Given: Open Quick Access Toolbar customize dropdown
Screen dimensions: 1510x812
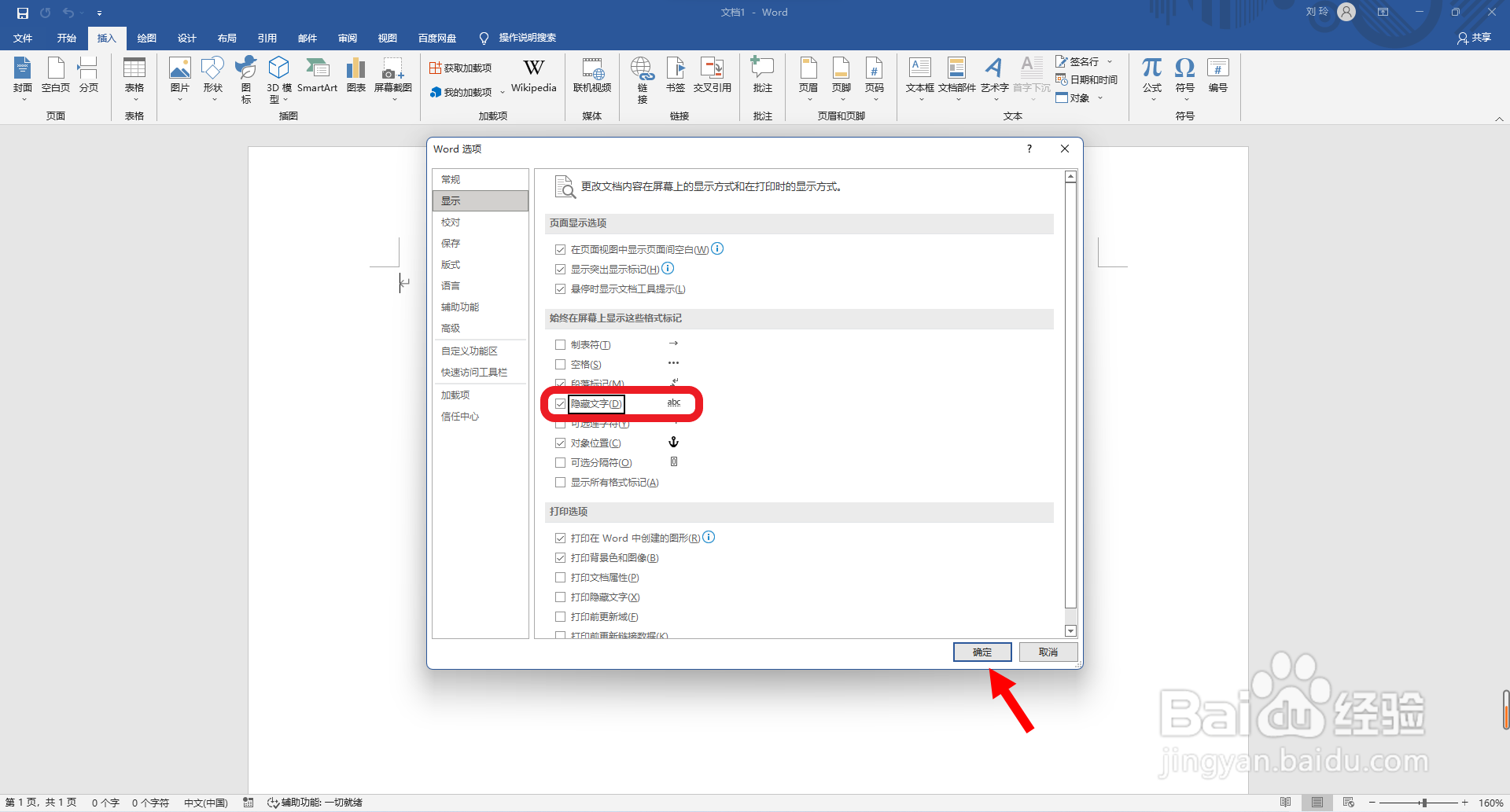Looking at the screenshot, I should (99, 13).
